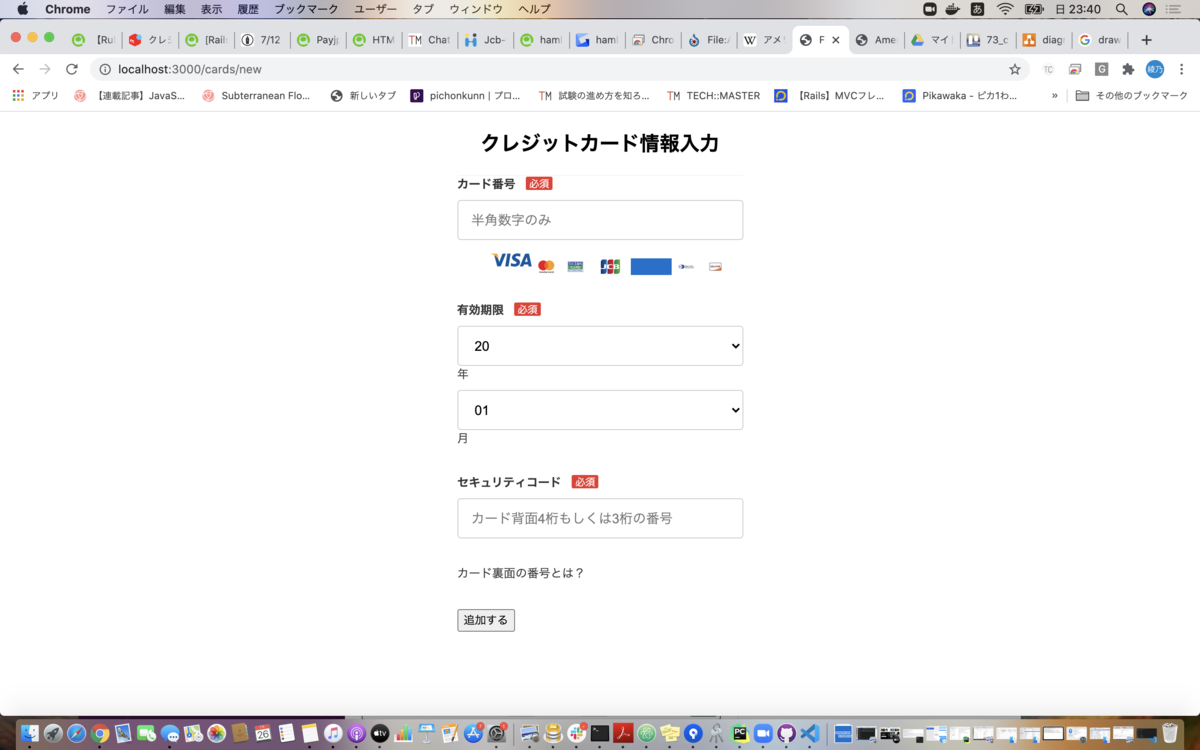Bookmark this page with the star icon
Viewport: 1200px width, 750px height.
[1015, 69]
